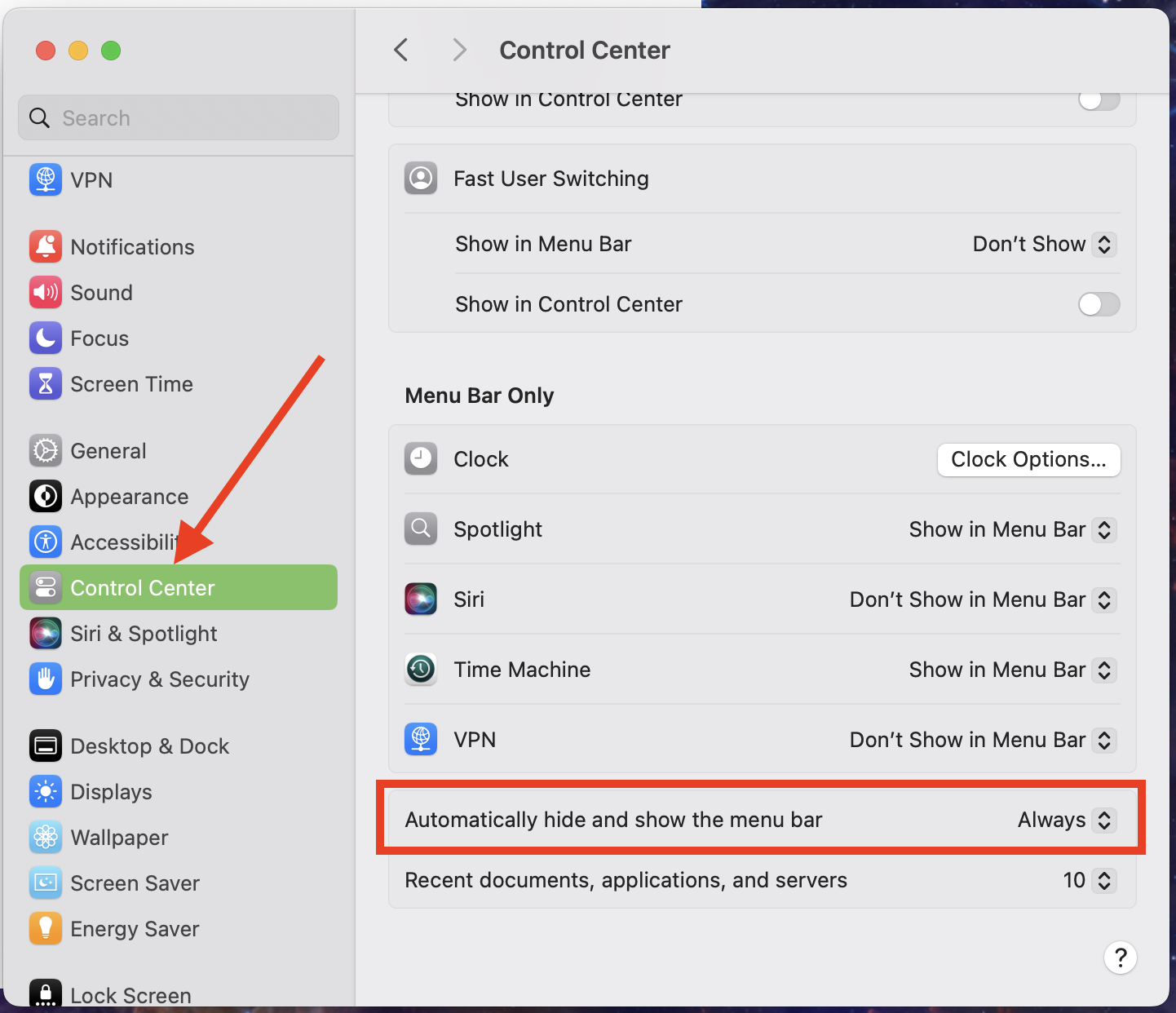Toggle Fast User Switching Show in Control Center
1176x1013 pixels.
tap(1099, 304)
